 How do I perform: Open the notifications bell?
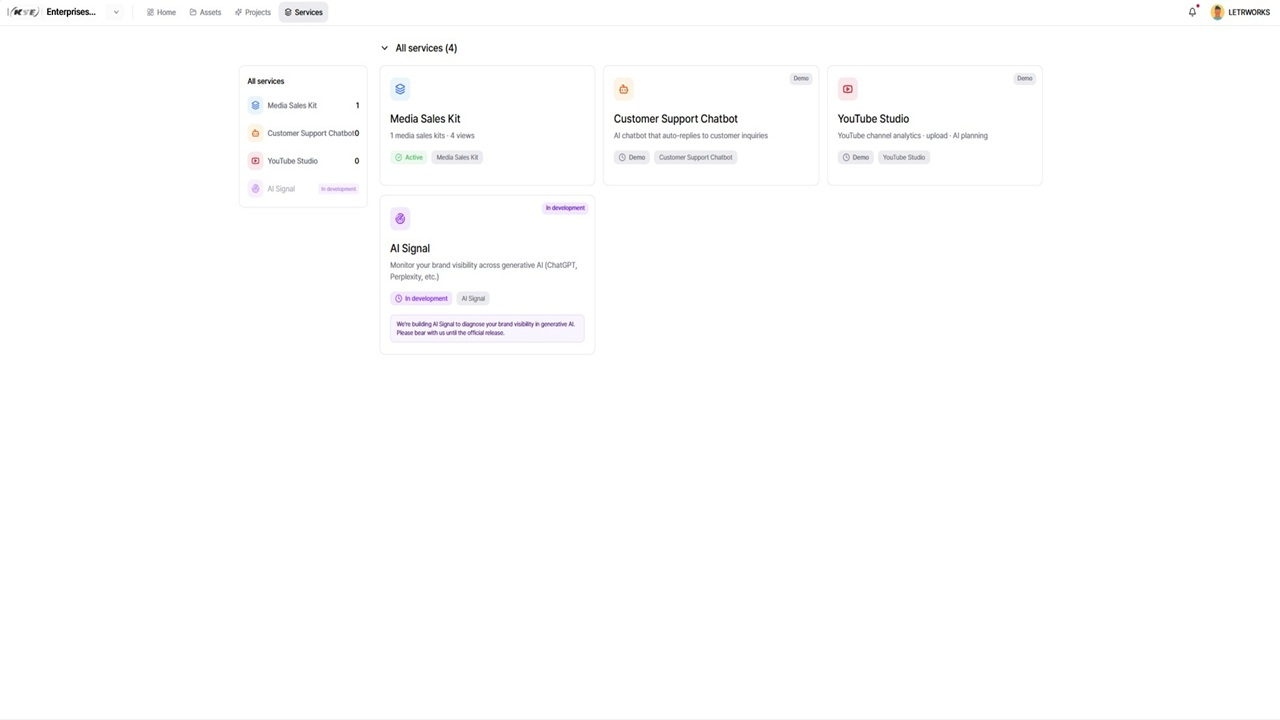point(1192,12)
